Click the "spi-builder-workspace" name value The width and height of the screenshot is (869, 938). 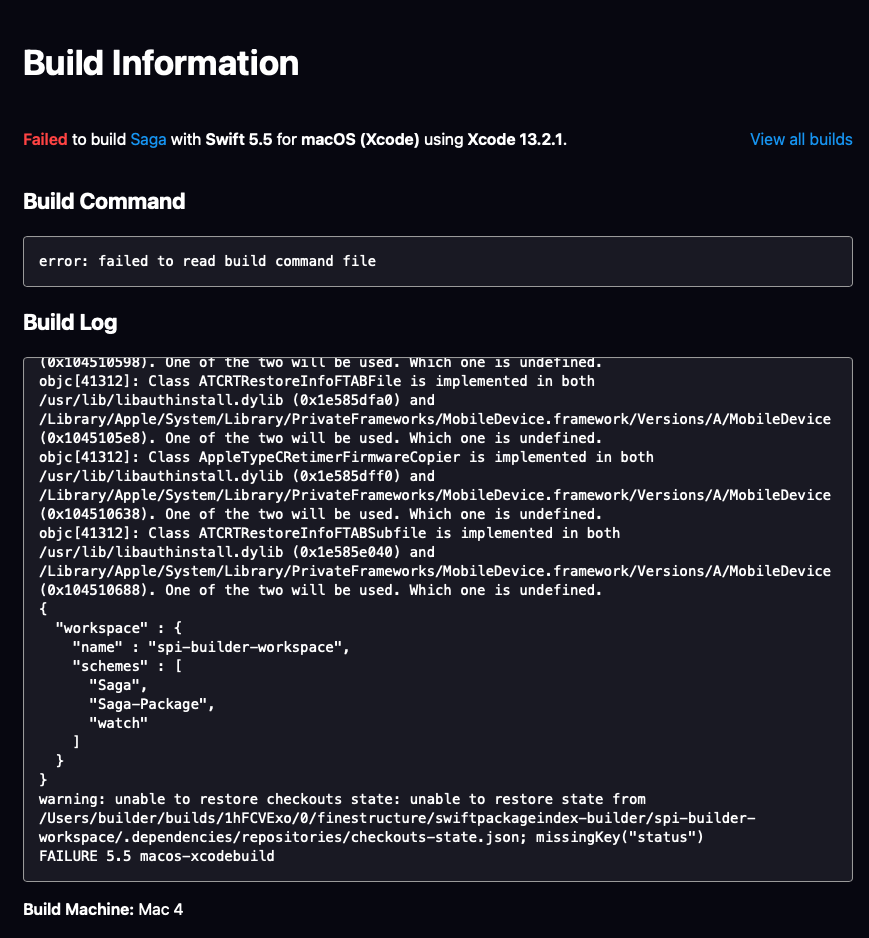pyautogui.click(x=245, y=647)
